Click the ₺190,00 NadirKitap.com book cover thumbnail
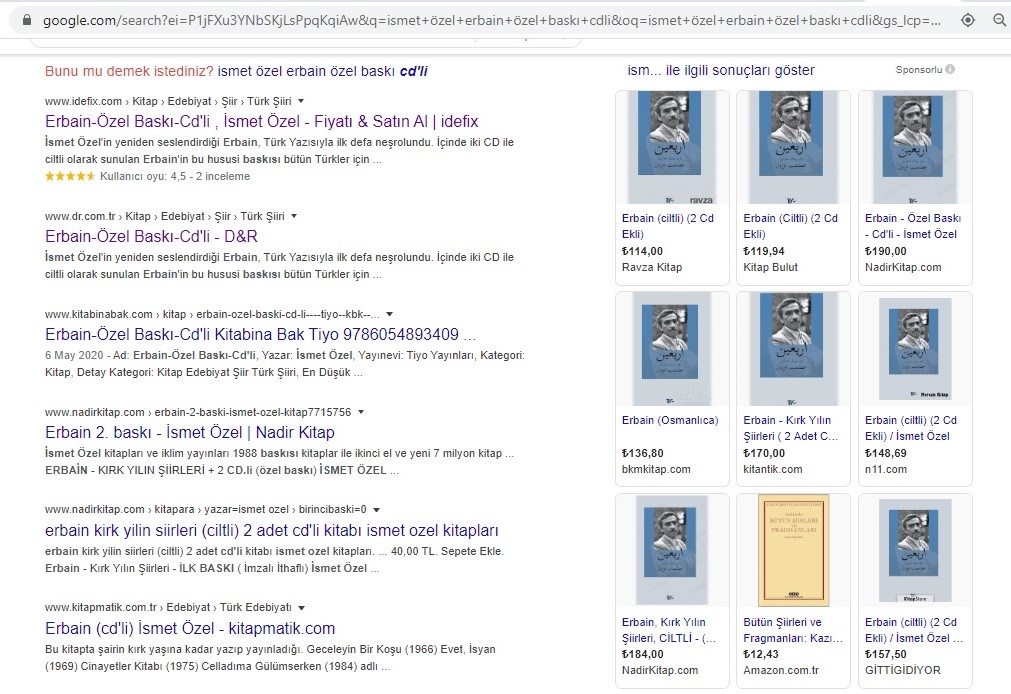 click(915, 147)
